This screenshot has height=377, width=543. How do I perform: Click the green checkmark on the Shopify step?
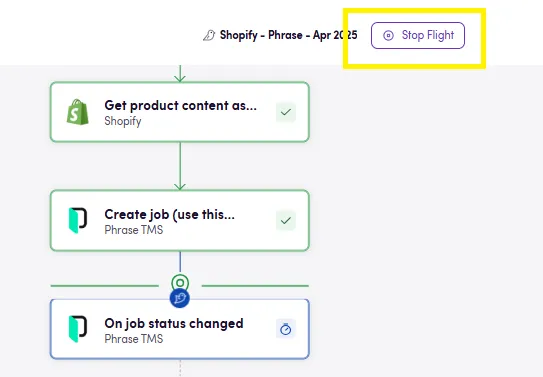click(x=286, y=112)
